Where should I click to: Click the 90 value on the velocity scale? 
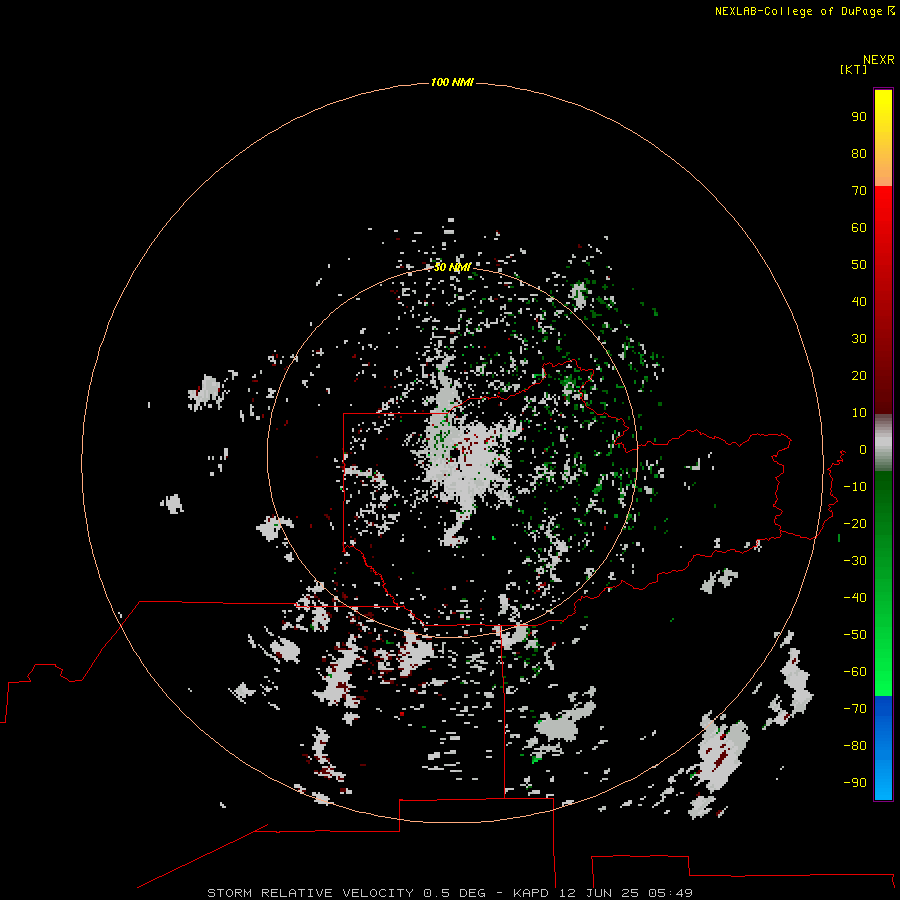[x=859, y=117]
